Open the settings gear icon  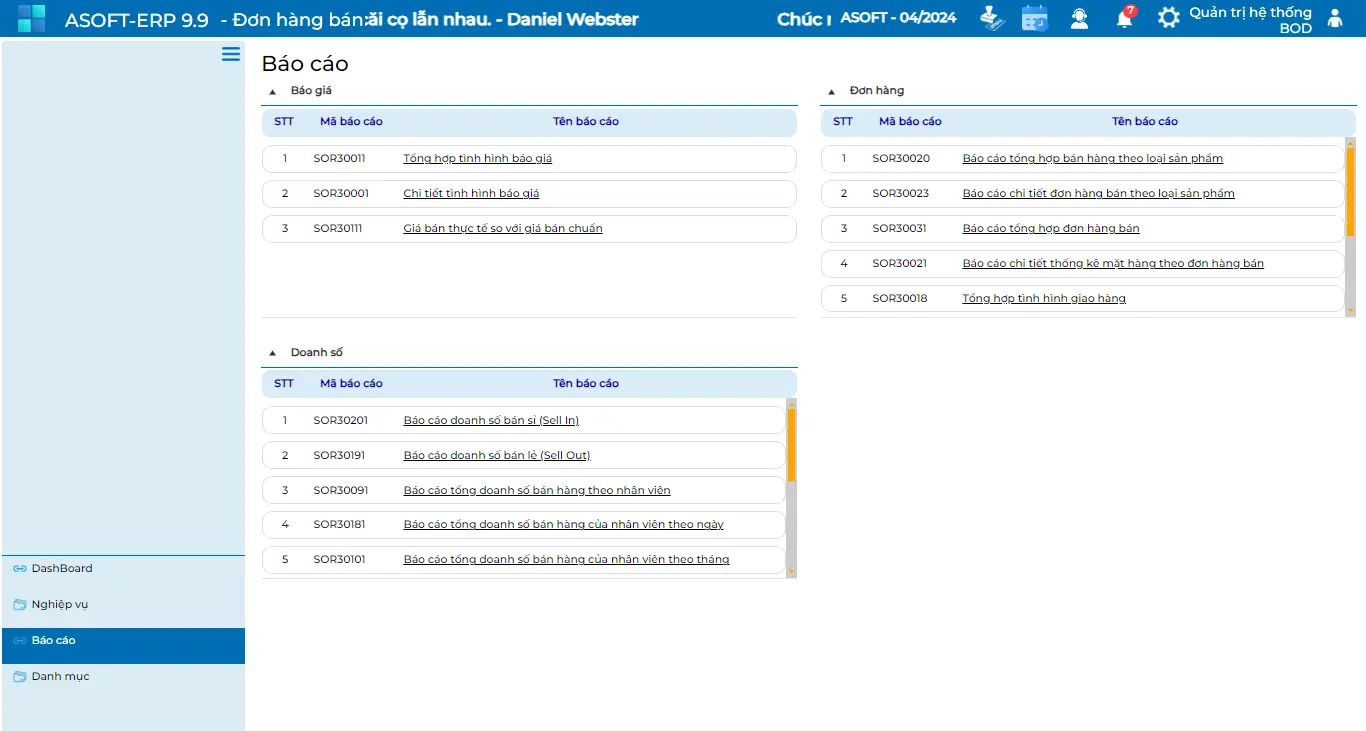[1168, 18]
